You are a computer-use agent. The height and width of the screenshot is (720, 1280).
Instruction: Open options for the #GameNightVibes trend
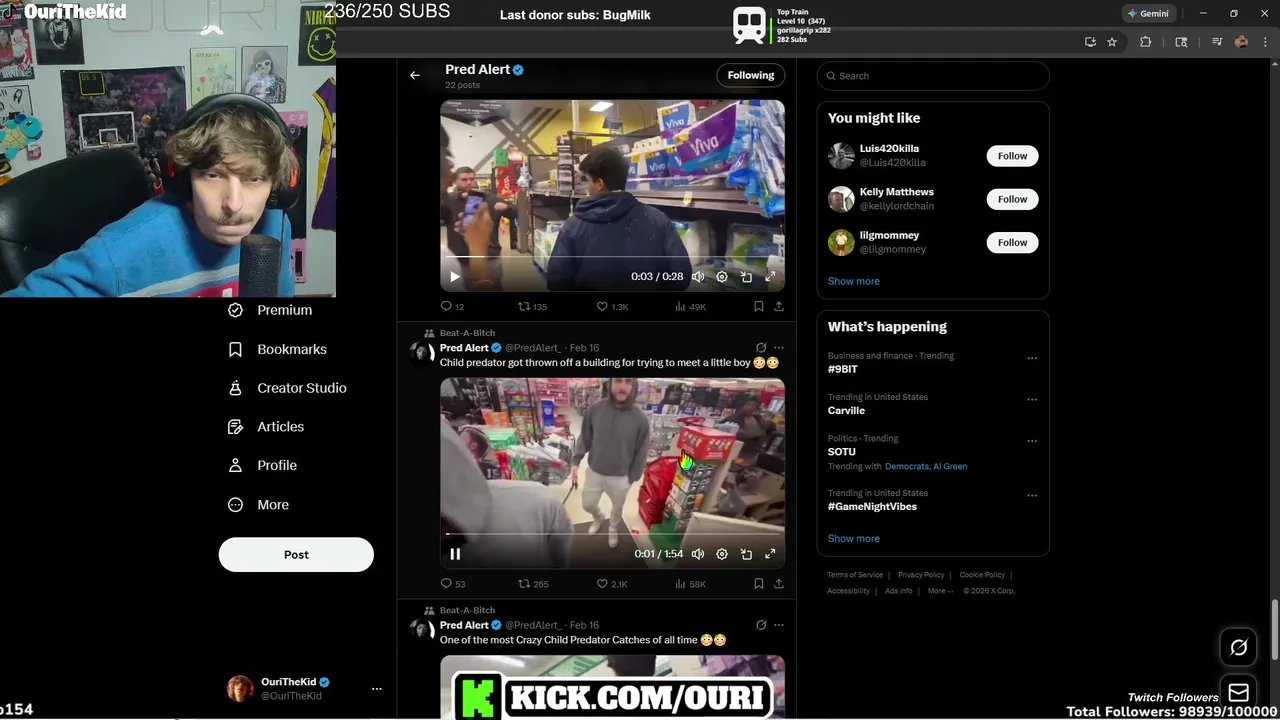point(1032,496)
